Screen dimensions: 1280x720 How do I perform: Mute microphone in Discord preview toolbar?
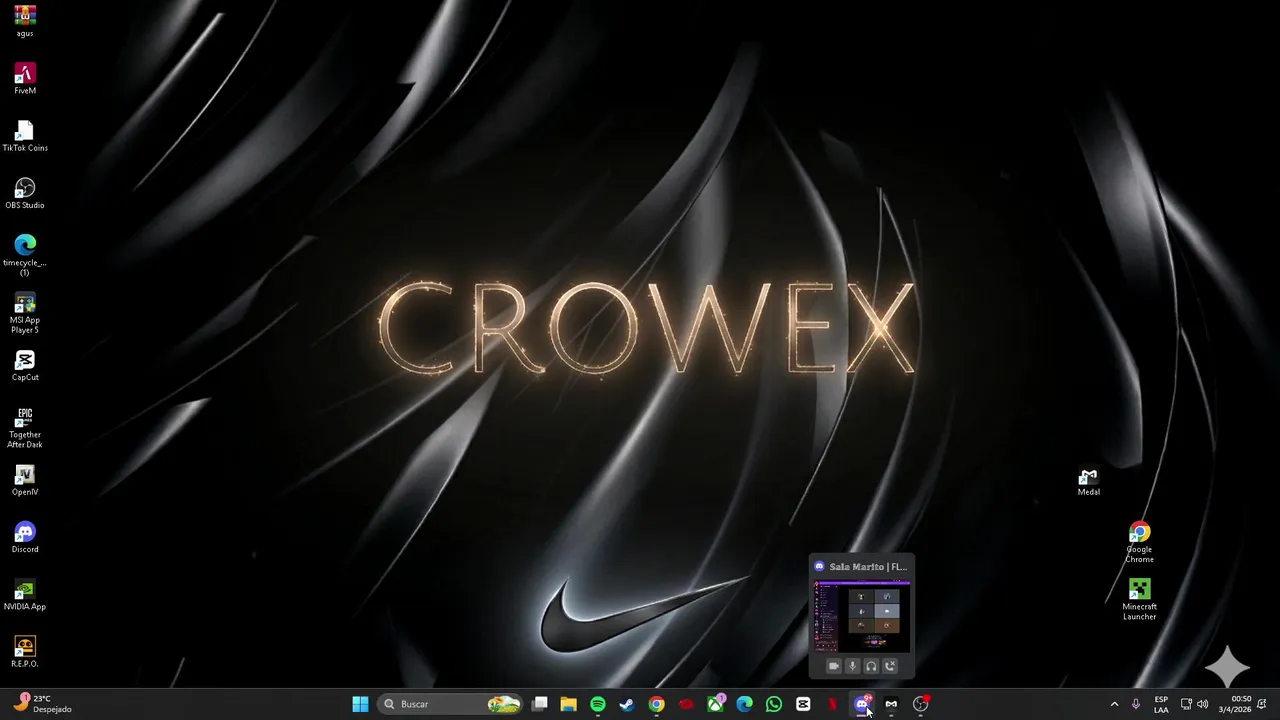click(x=853, y=666)
